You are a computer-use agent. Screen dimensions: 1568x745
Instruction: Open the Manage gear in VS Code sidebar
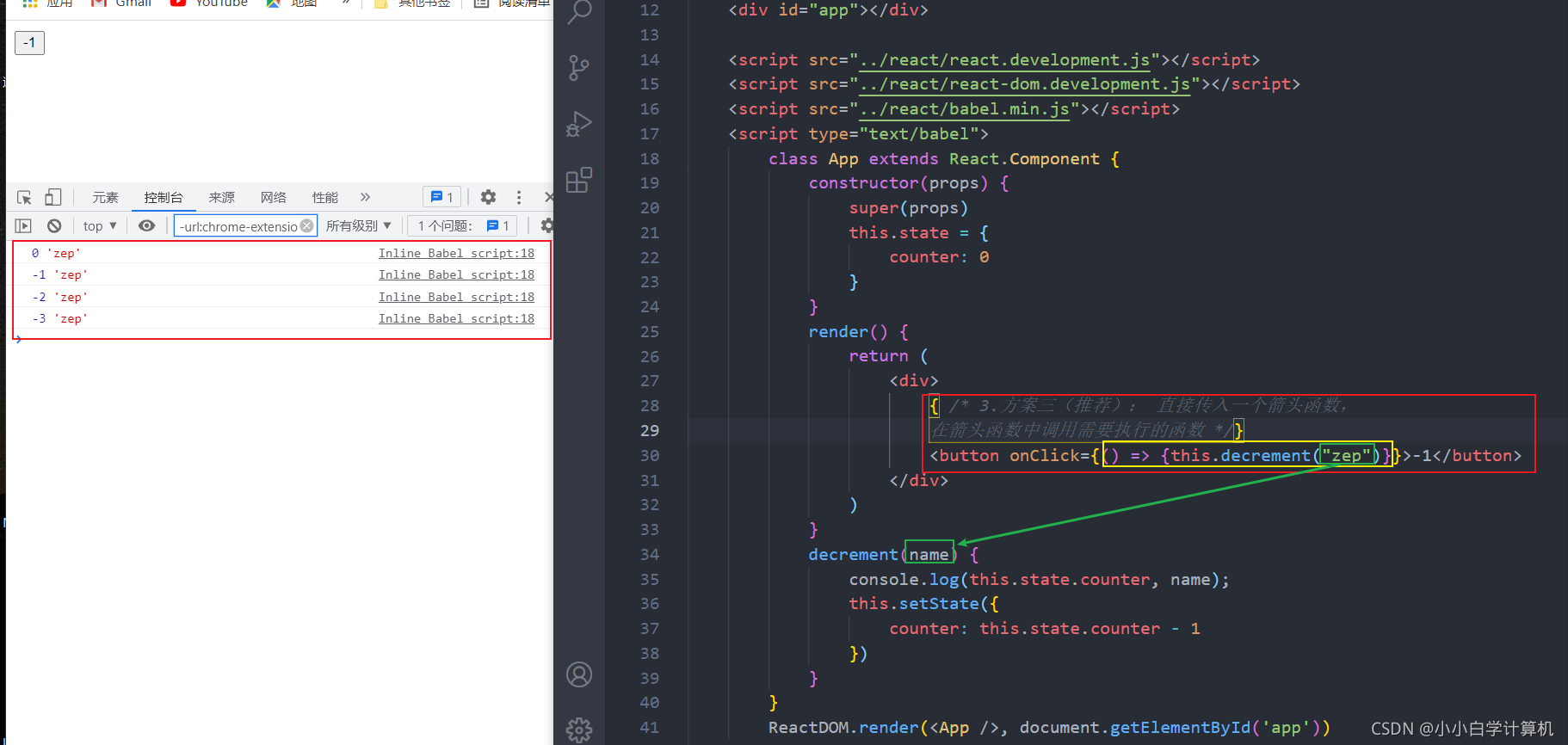coord(579,730)
